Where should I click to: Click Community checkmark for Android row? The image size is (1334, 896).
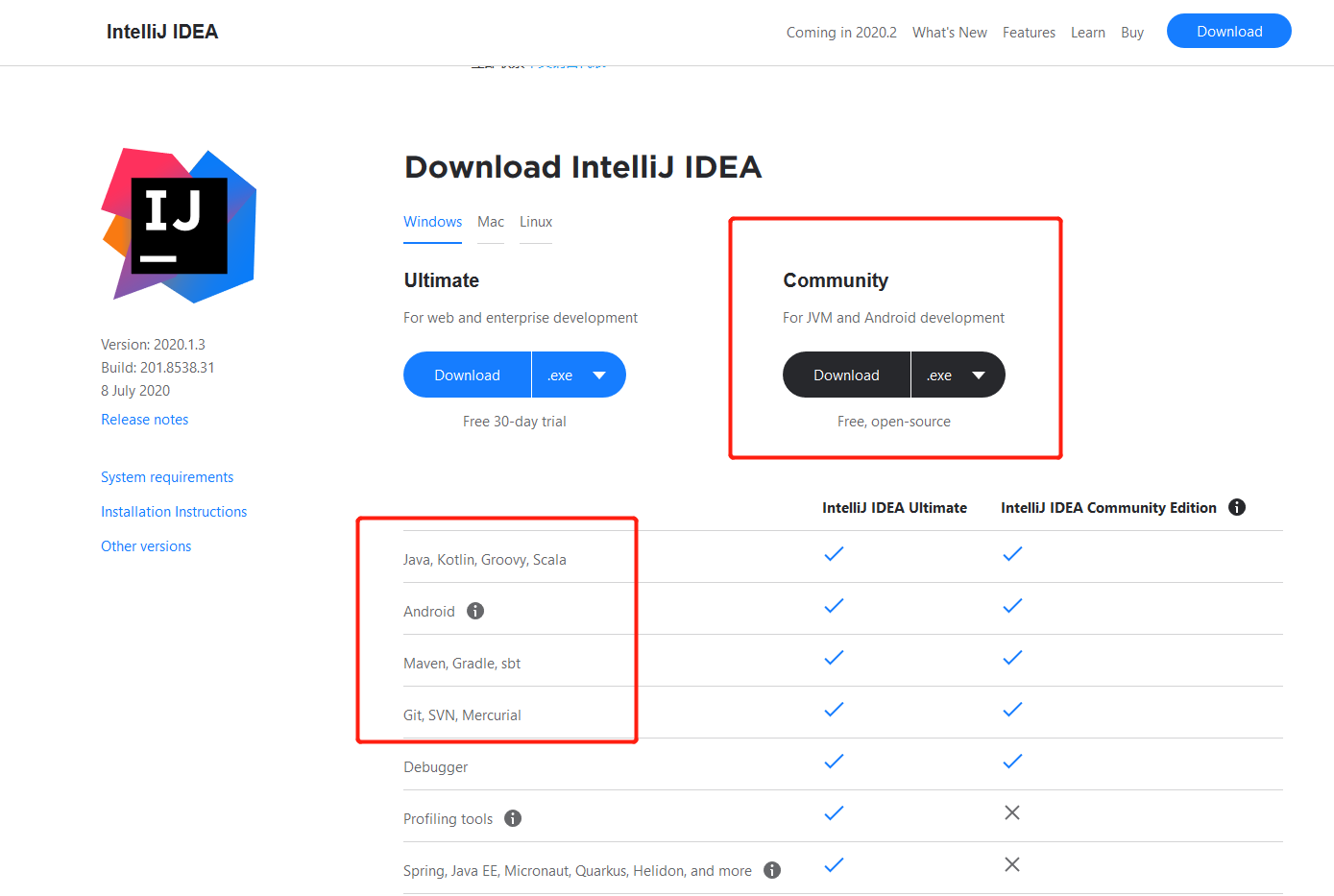pyautogui.click(x=1012, y=606)
